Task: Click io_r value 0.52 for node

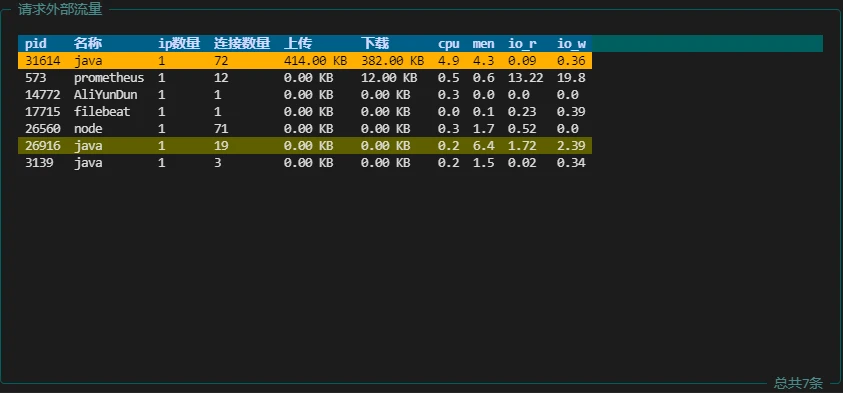Action: (x=522, y=129)
